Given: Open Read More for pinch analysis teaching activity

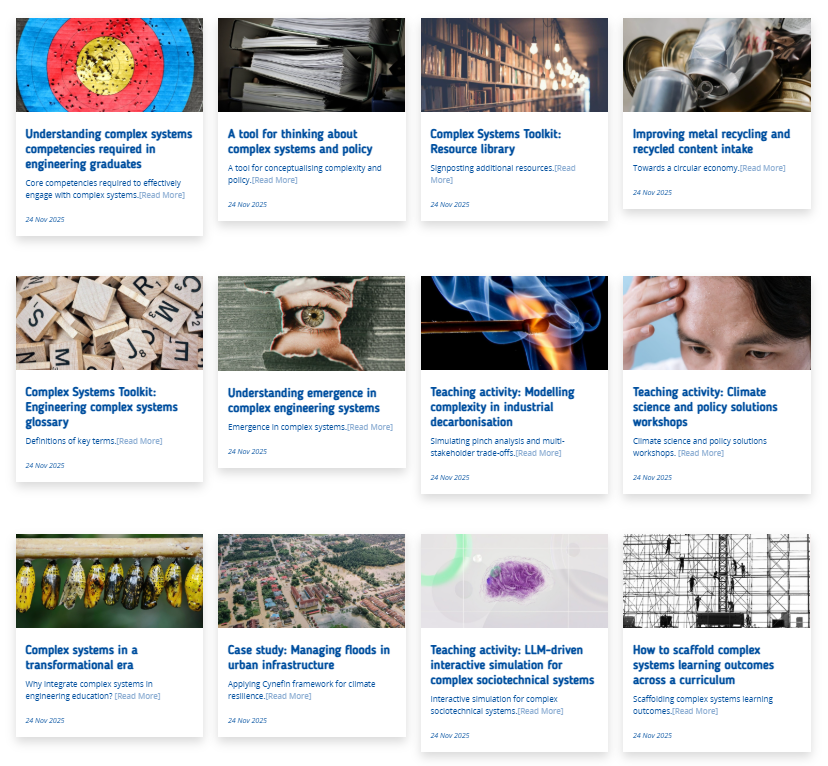Looking at the screenshot, I should [538, 453].
